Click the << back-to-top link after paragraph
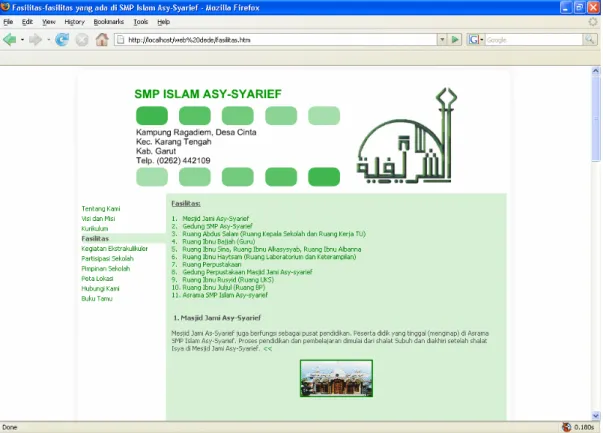Screen dimensions: 603x433 268,349
